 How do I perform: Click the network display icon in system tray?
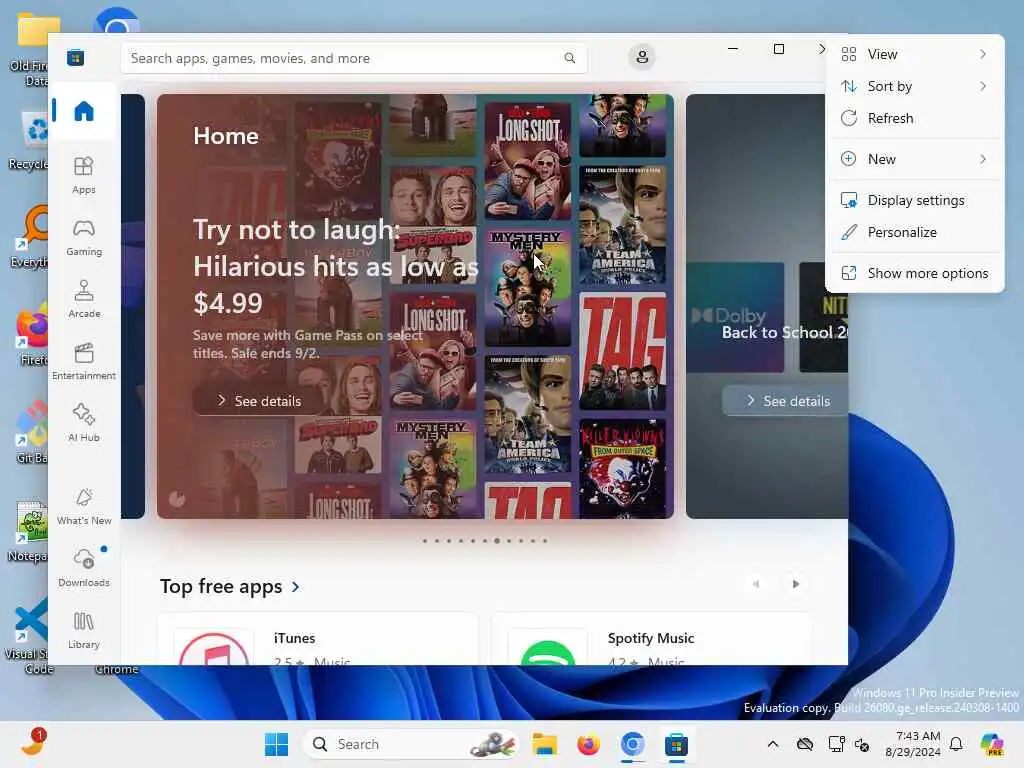836,744
